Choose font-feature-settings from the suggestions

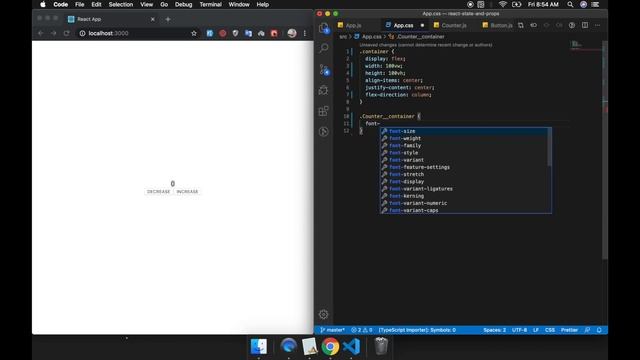coord(464,167)
